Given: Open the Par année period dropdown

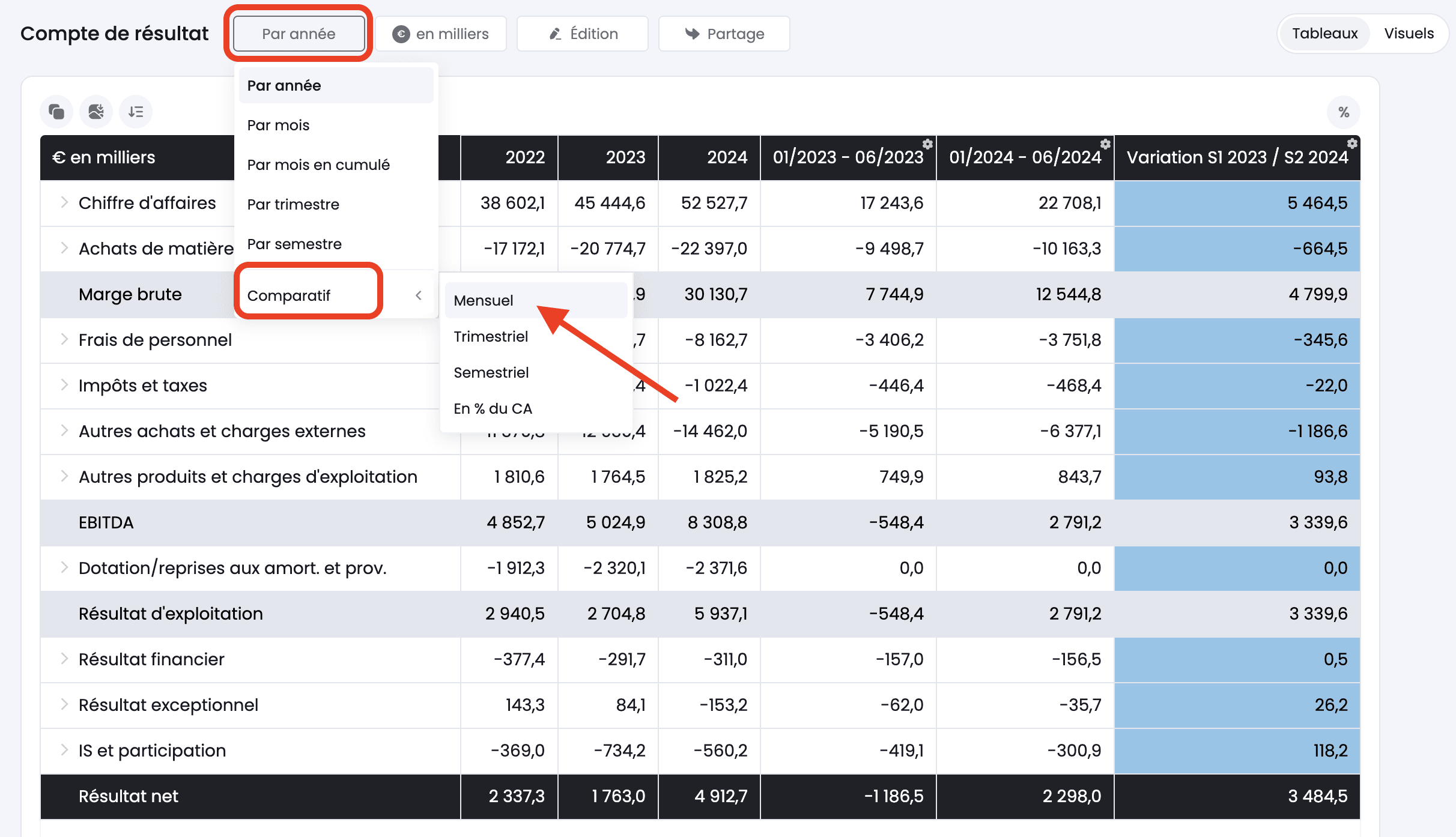Looking at the screenshot, I should (x=299, y=34).
